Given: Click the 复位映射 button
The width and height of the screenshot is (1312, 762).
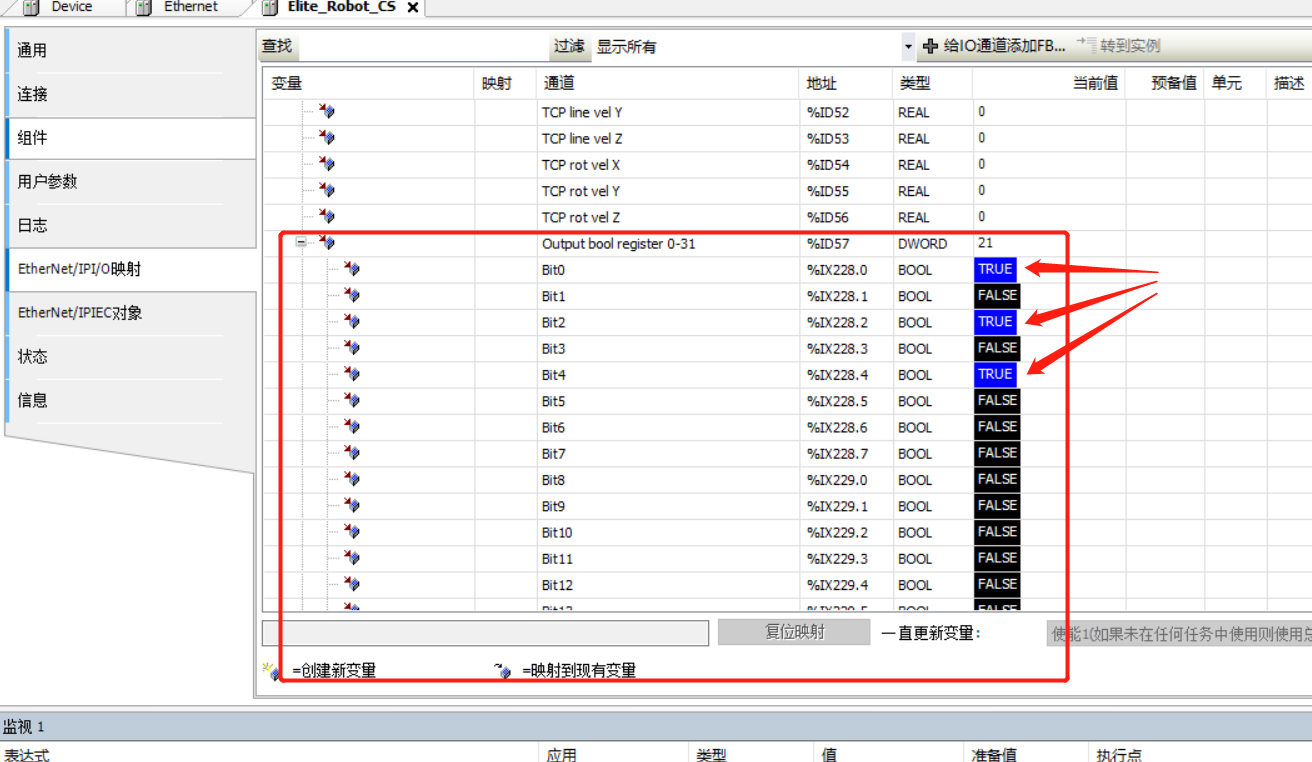Looking at the screenshot, I should pos(794,633).
